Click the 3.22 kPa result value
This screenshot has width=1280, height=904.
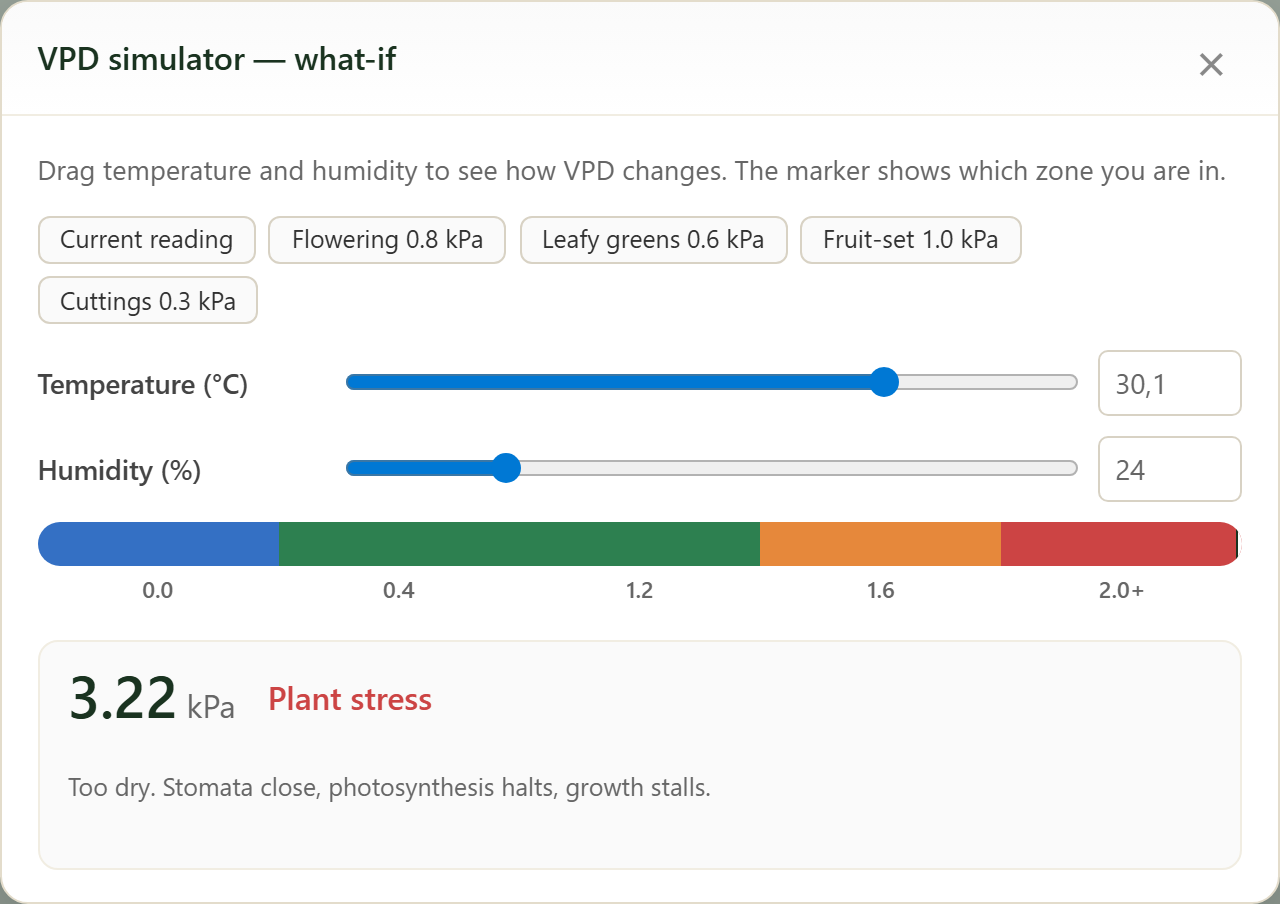pos(152,699)
